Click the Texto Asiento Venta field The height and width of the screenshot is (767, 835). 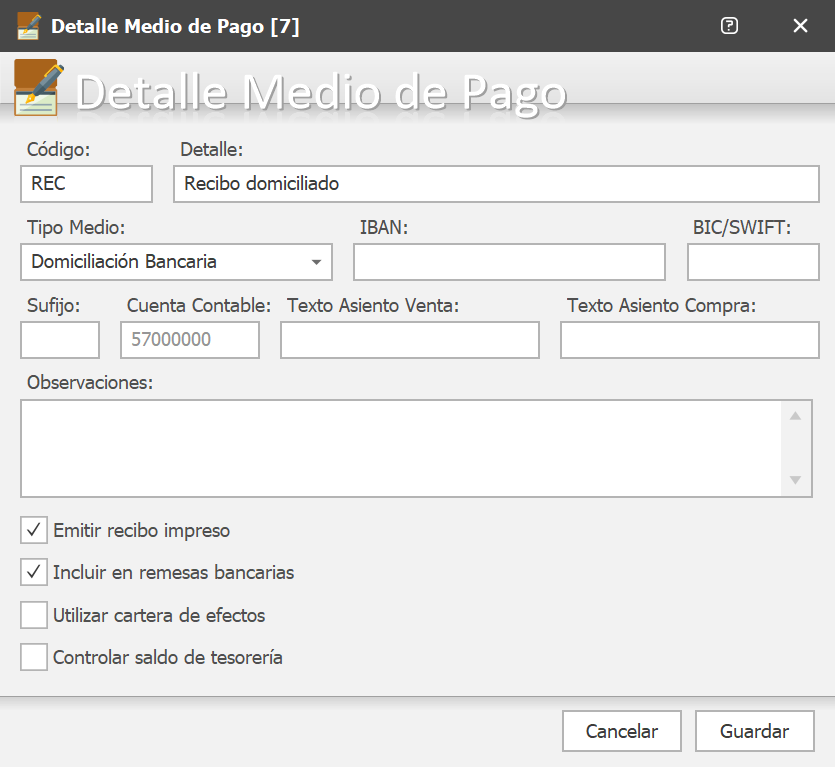(x=410, y=340)
